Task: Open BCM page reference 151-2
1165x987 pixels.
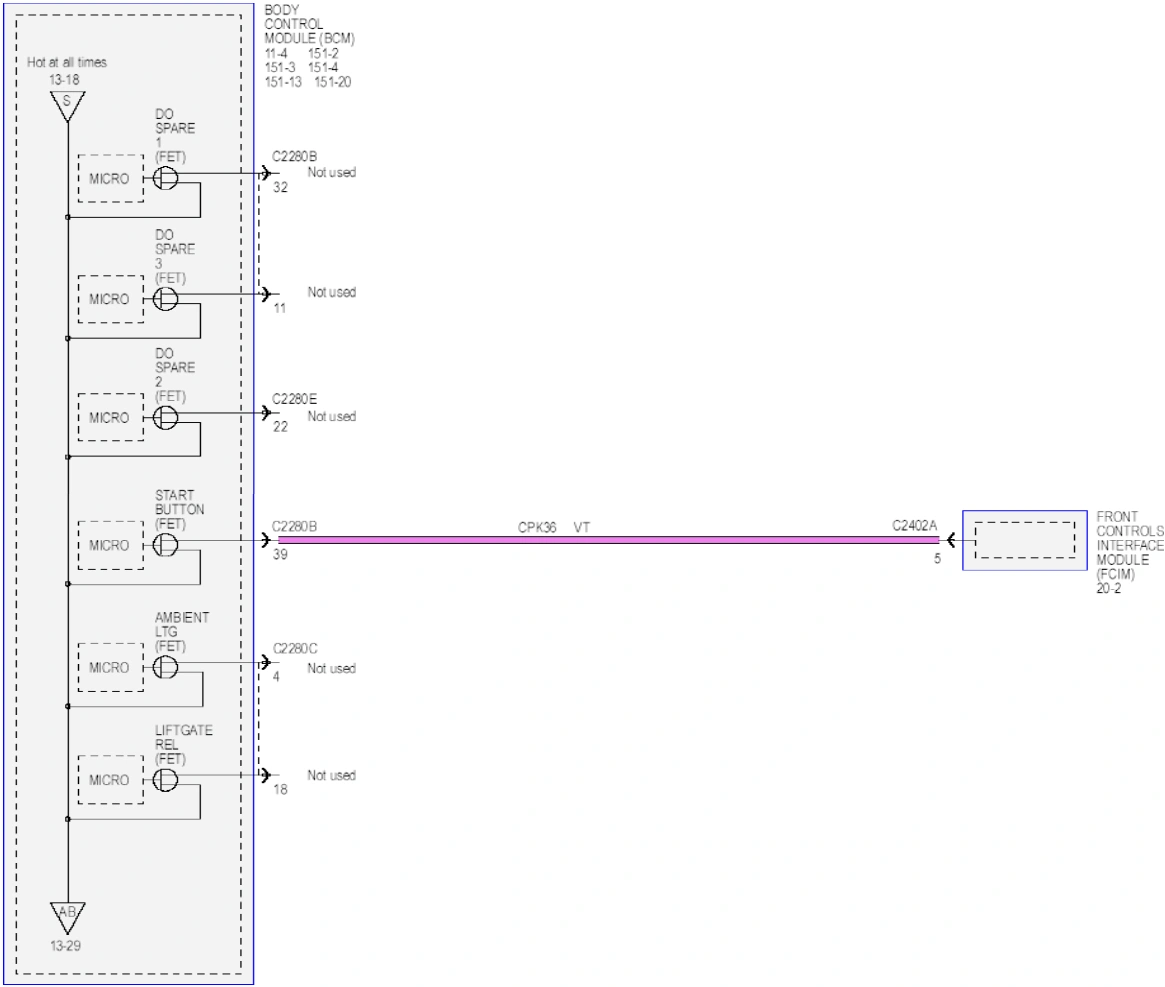Action: pyautogui.click(x=323, y=54)
